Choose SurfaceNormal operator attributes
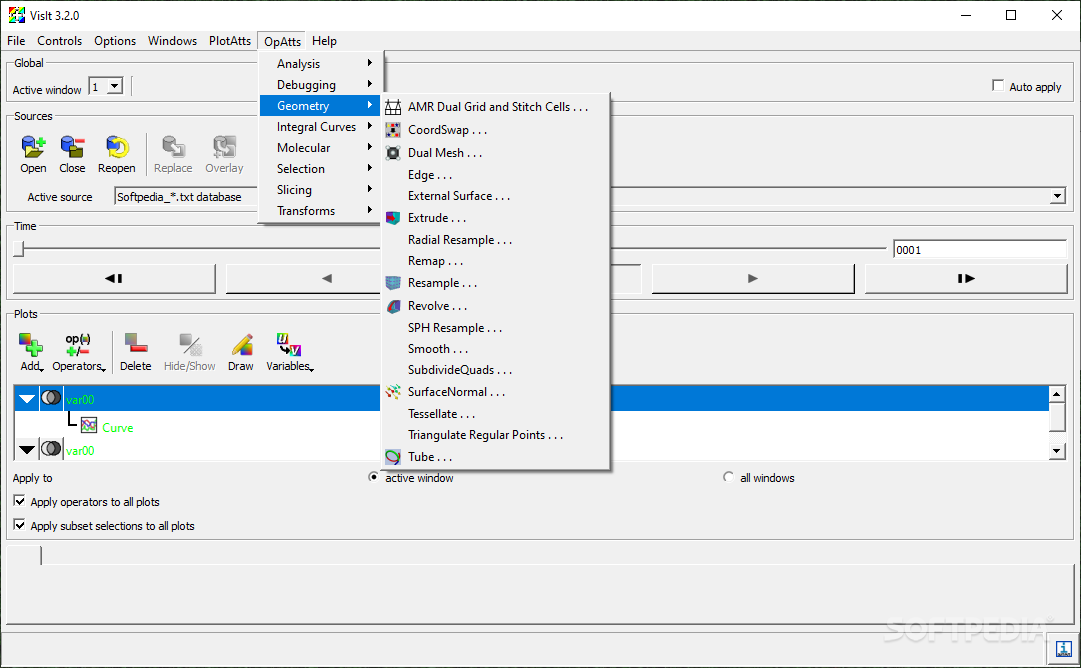1081x668 pixels. (x=495, y=392)
